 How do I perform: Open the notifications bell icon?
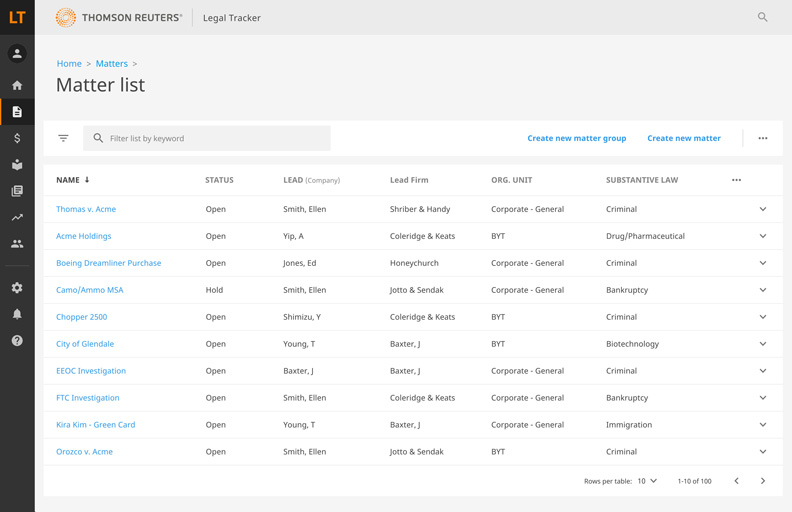coord(17,314)
